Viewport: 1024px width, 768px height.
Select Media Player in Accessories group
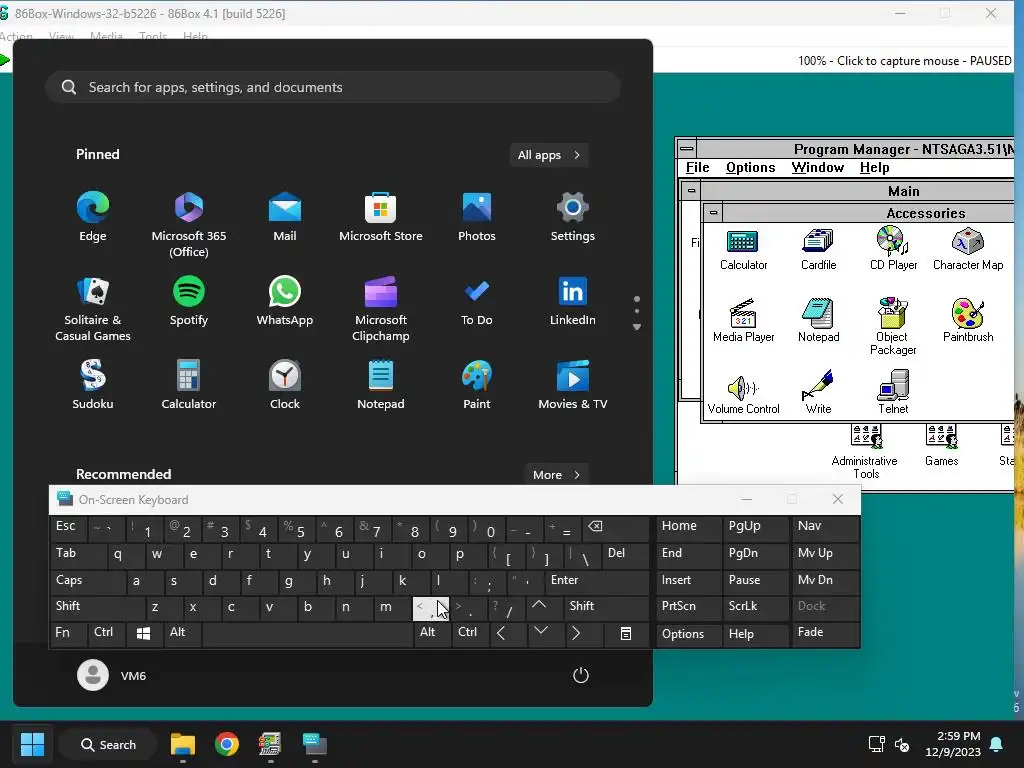pos(743,320)
